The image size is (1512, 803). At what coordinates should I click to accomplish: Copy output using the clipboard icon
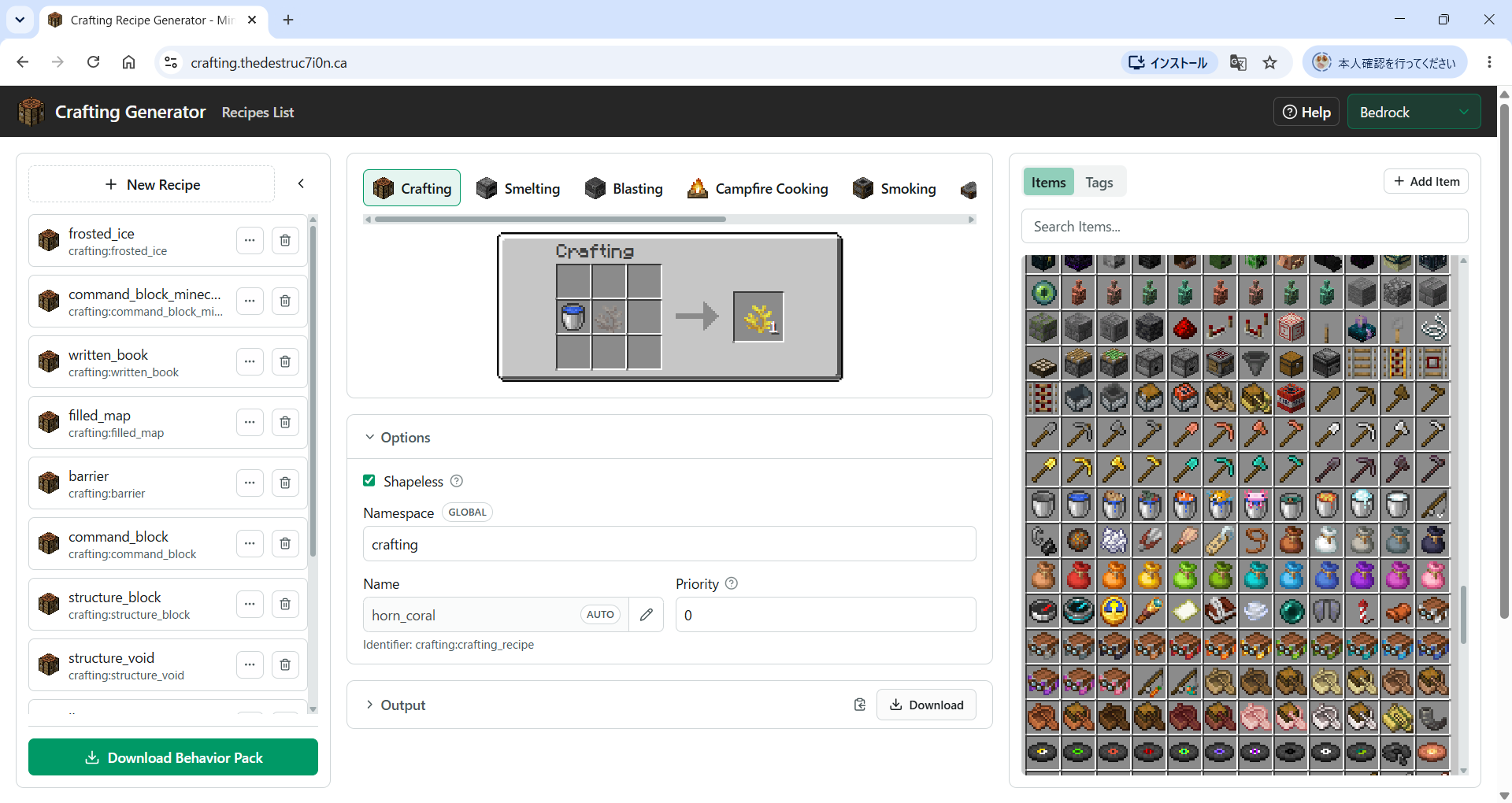tap(860, 705)
